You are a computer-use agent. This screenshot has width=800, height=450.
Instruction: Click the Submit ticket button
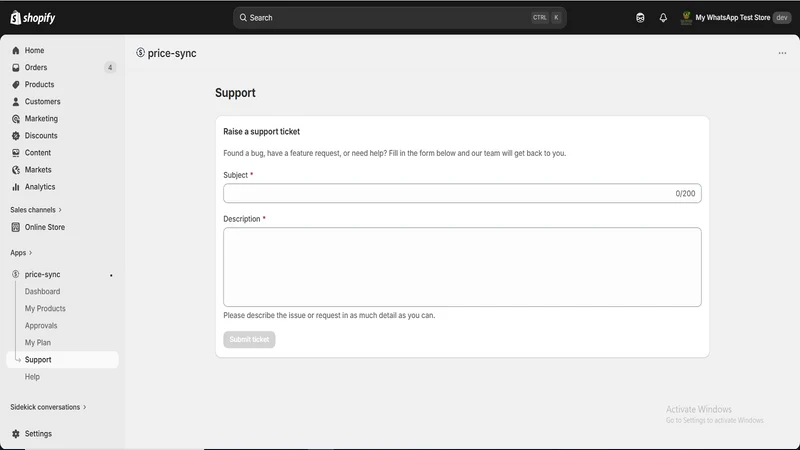(x=249, y=339)
